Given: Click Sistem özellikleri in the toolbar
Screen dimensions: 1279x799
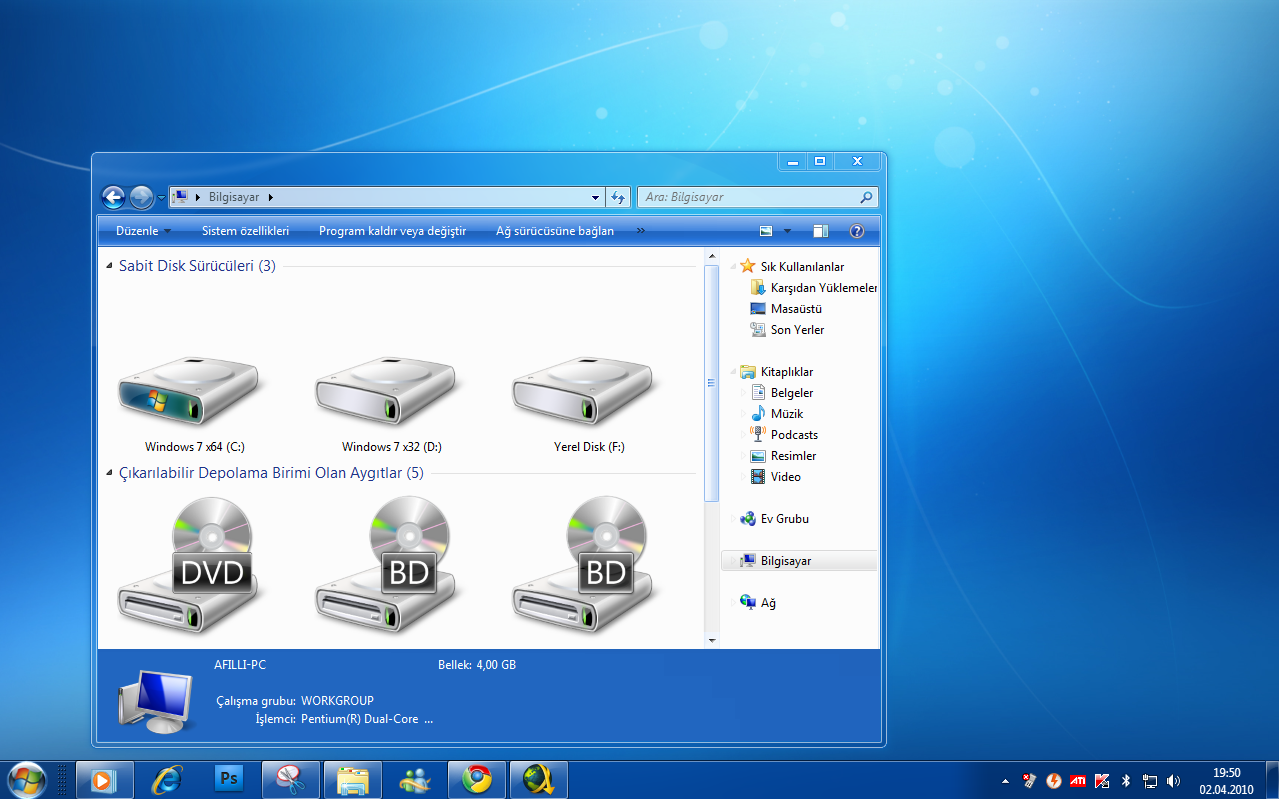Looking at the screenshot, I should point(245,231).
